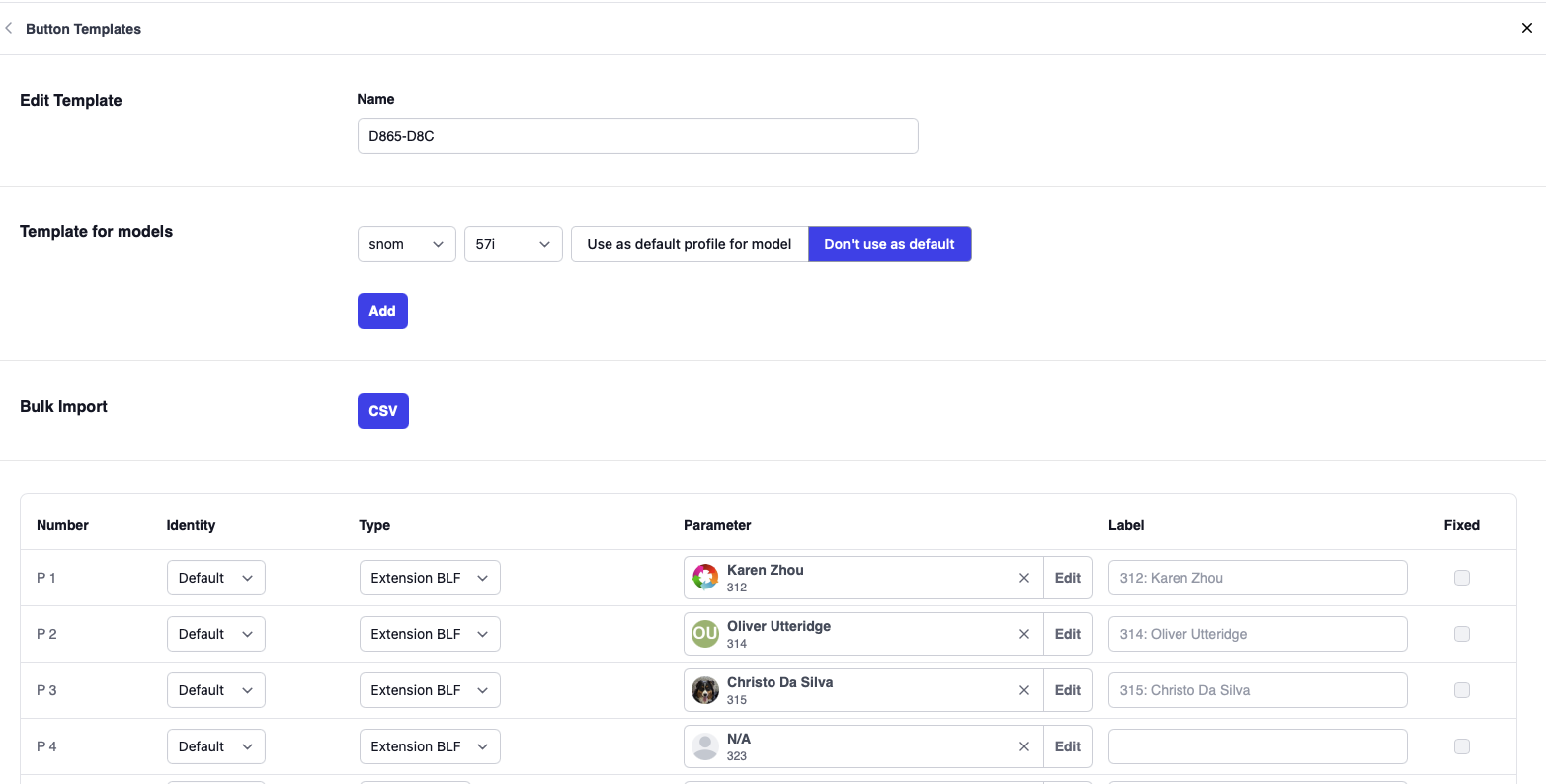Click Oliver Utteridge's OU avatar
This screenshot has width=1546, height=784.
705,634
